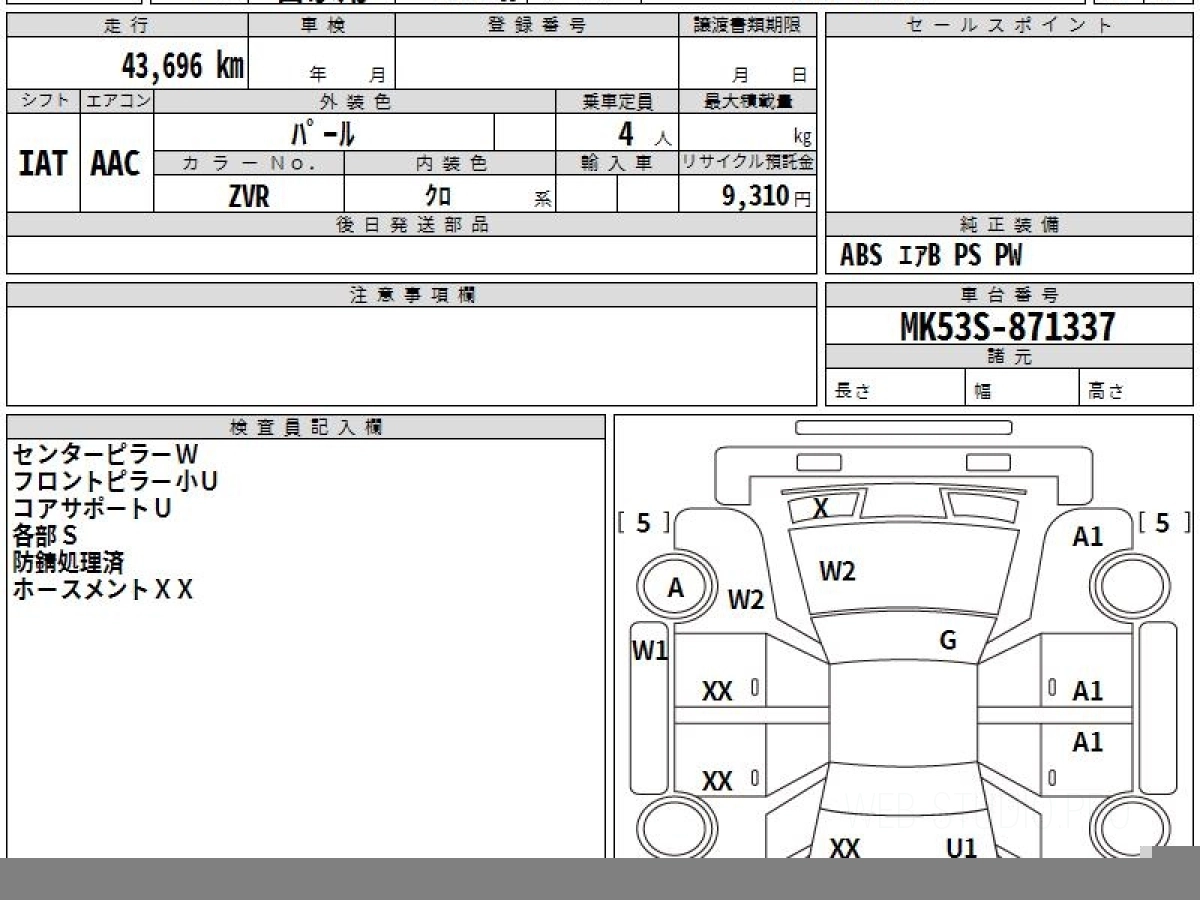This screenshot has width=1200, height=900.
Task: Select the W1 mark on left side panel
Action: coord(650,651)
